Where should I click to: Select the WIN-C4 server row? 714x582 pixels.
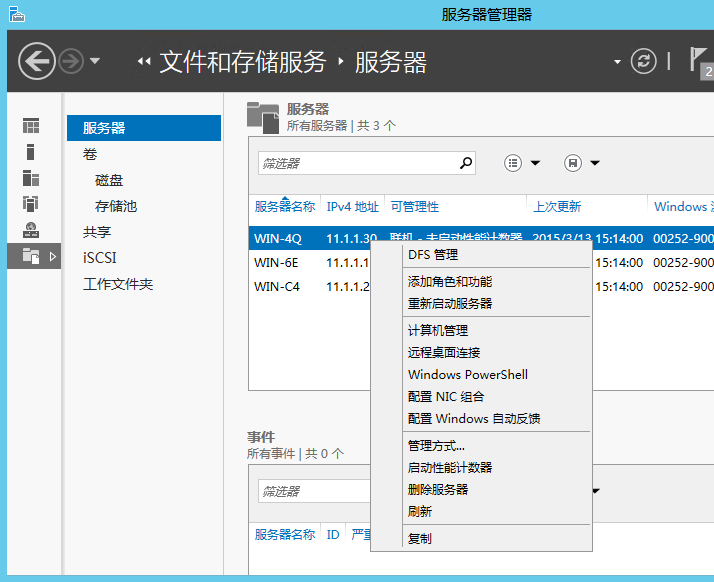point(310,286)
